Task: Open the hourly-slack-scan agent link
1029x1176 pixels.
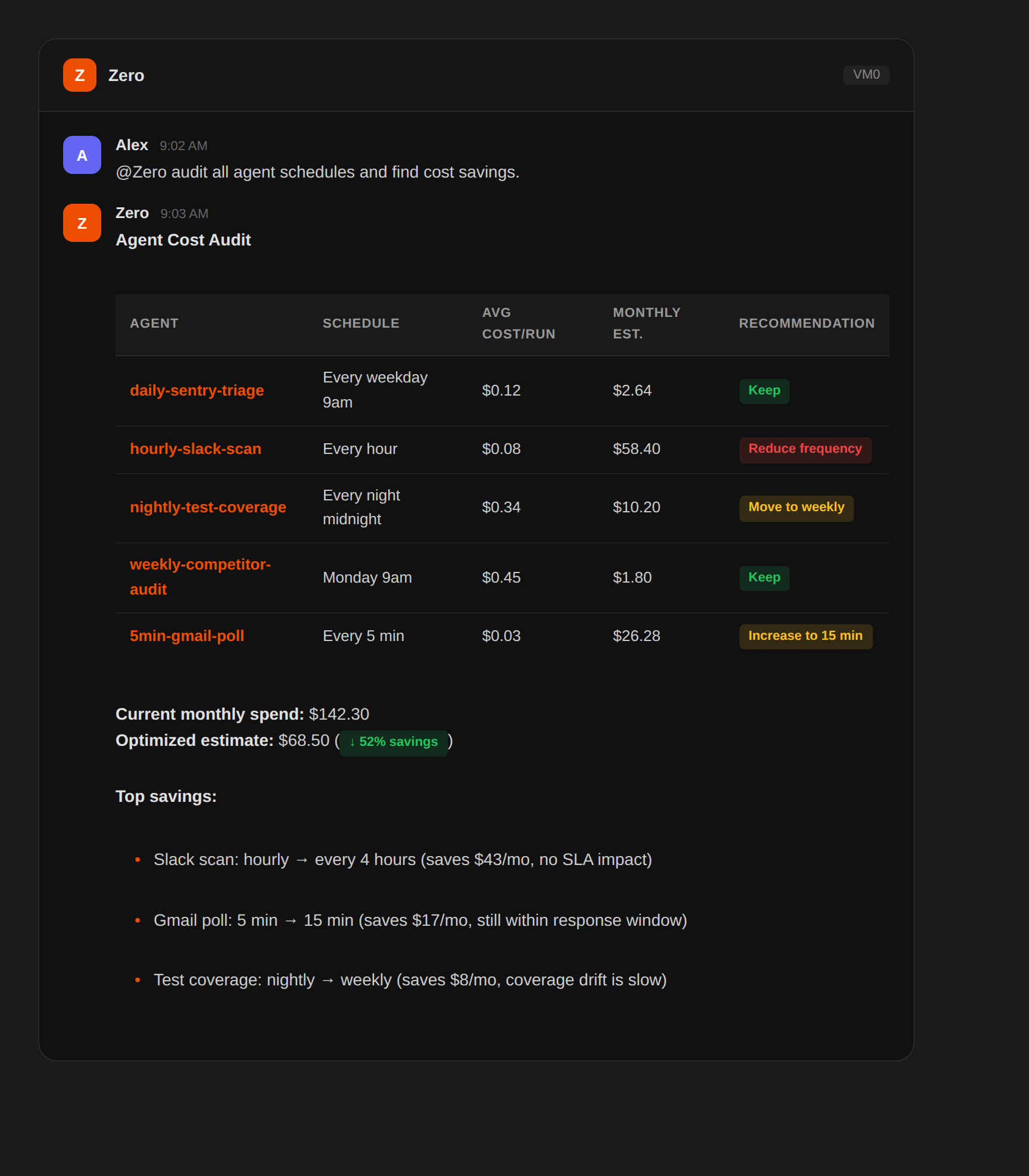Action: pyautogui.click(x=195, y=449)
